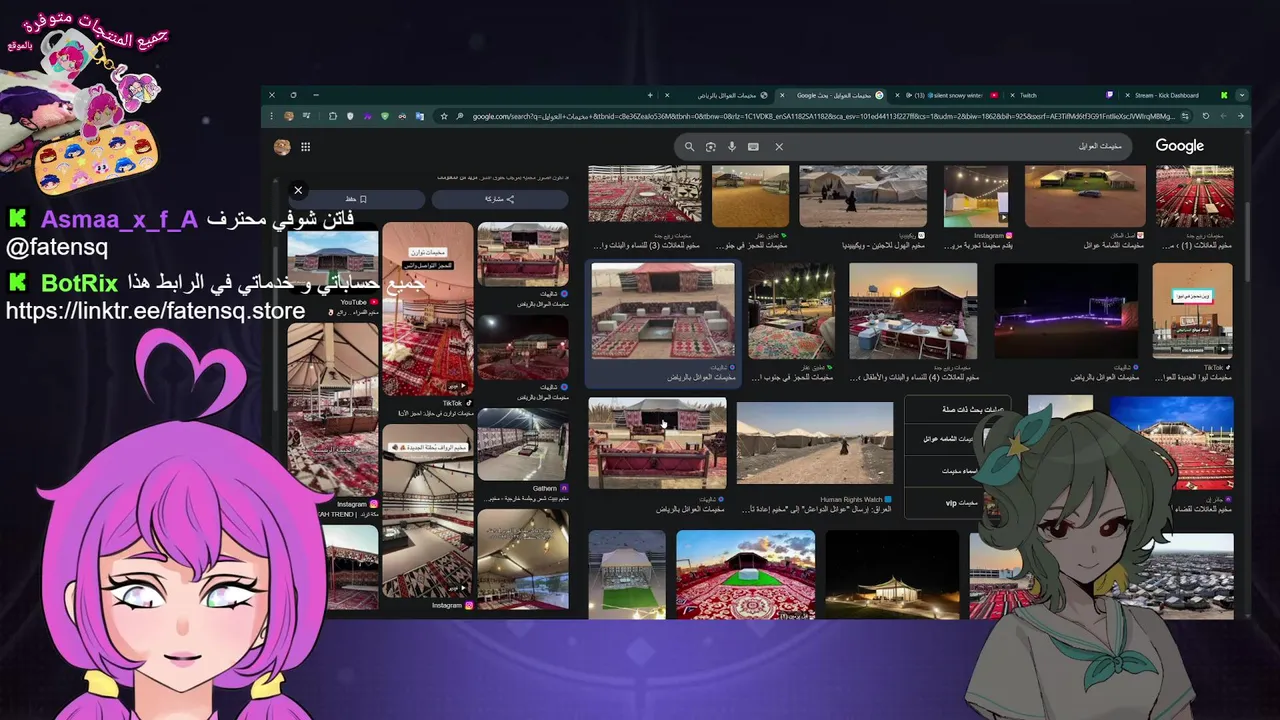Image resolution: width=1280 pixels, height=720 pixels.
Task: Open on-screen keyboard input tool
Action: 753,147
